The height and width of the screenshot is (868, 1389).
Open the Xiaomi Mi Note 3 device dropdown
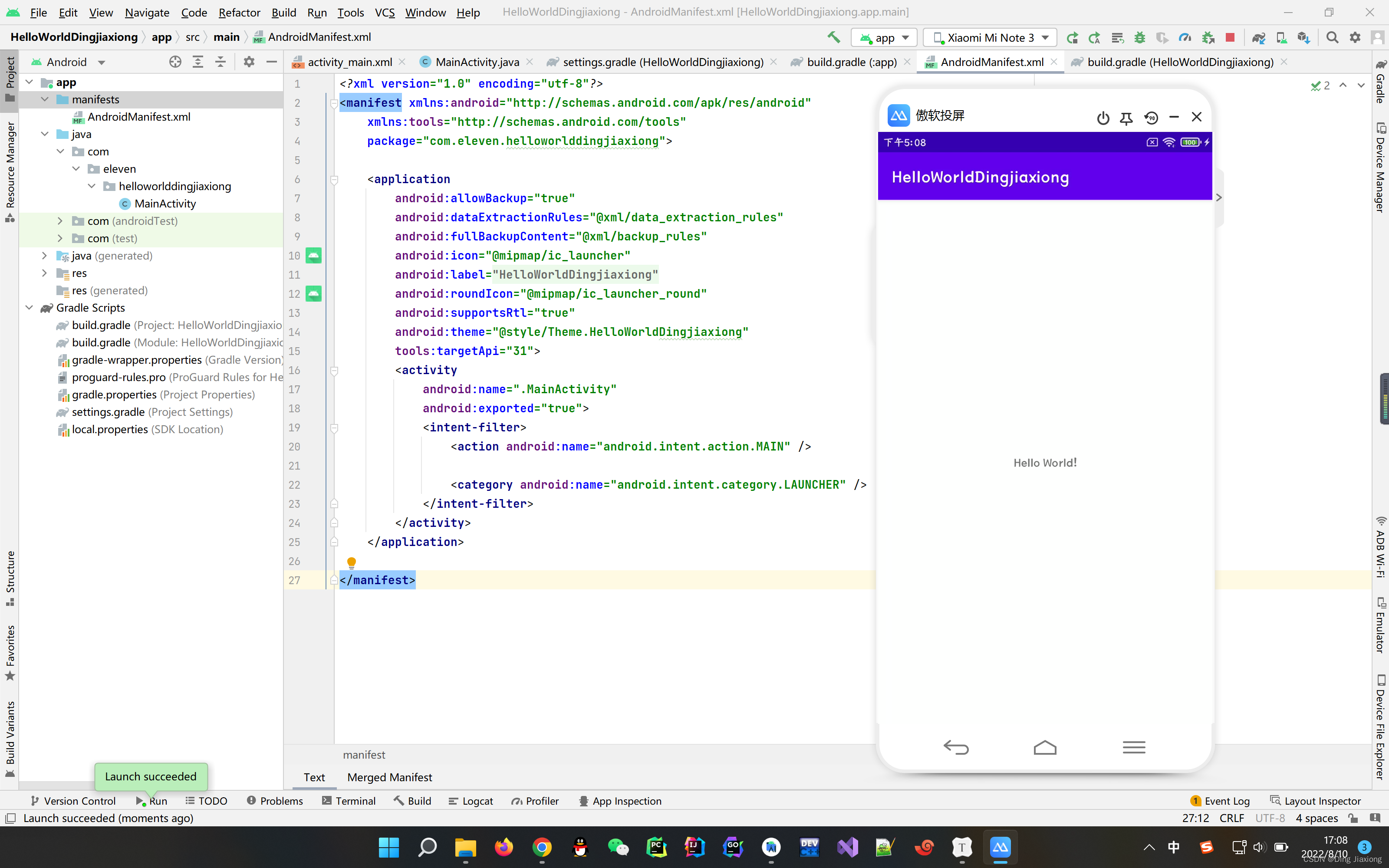[x=991, y=38]
